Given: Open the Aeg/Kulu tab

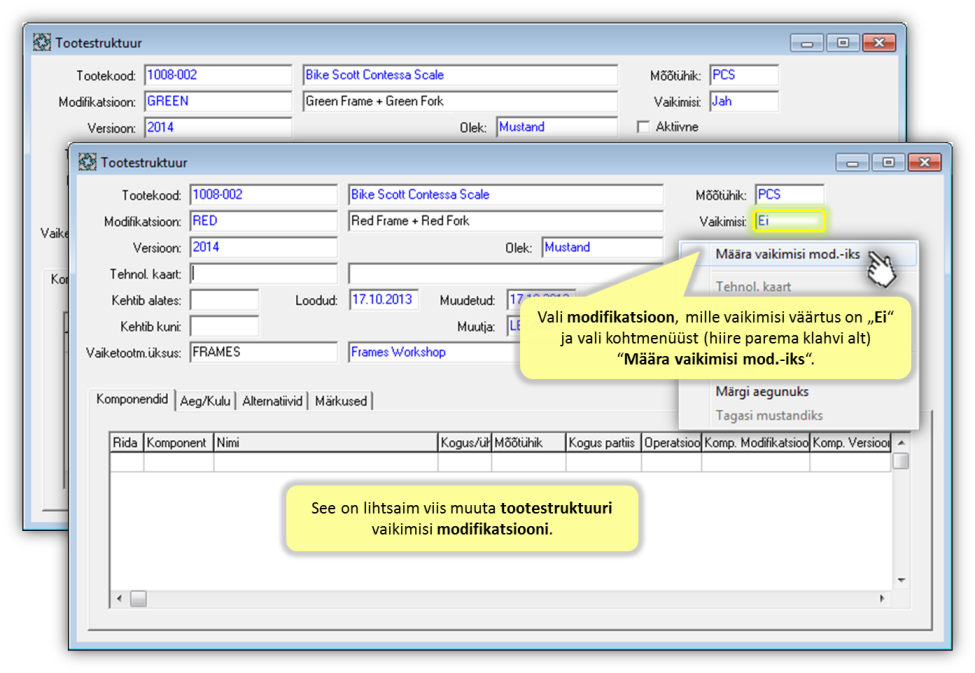Looking at the screenshot, I should [x=205, y=401].
